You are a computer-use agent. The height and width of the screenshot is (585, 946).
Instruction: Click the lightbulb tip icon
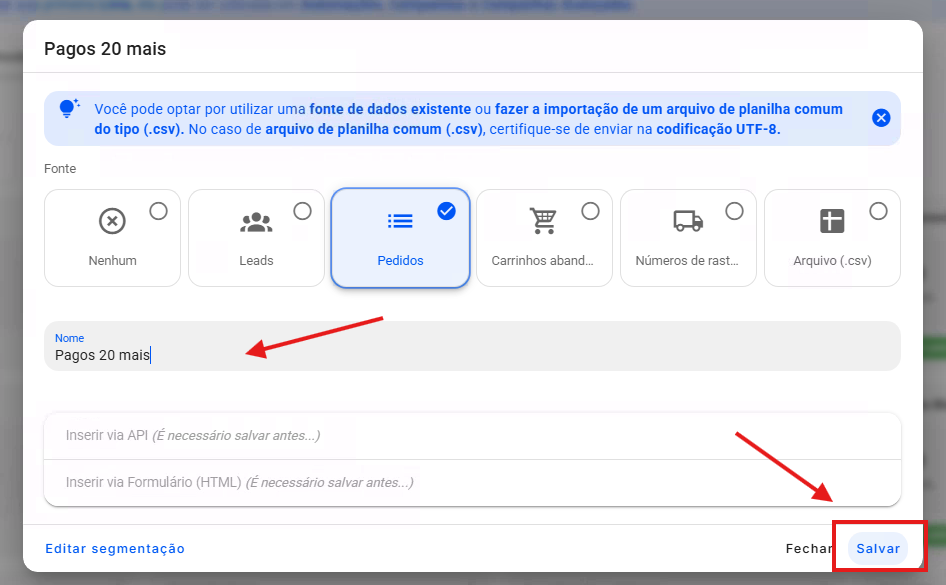pos(69,109)
